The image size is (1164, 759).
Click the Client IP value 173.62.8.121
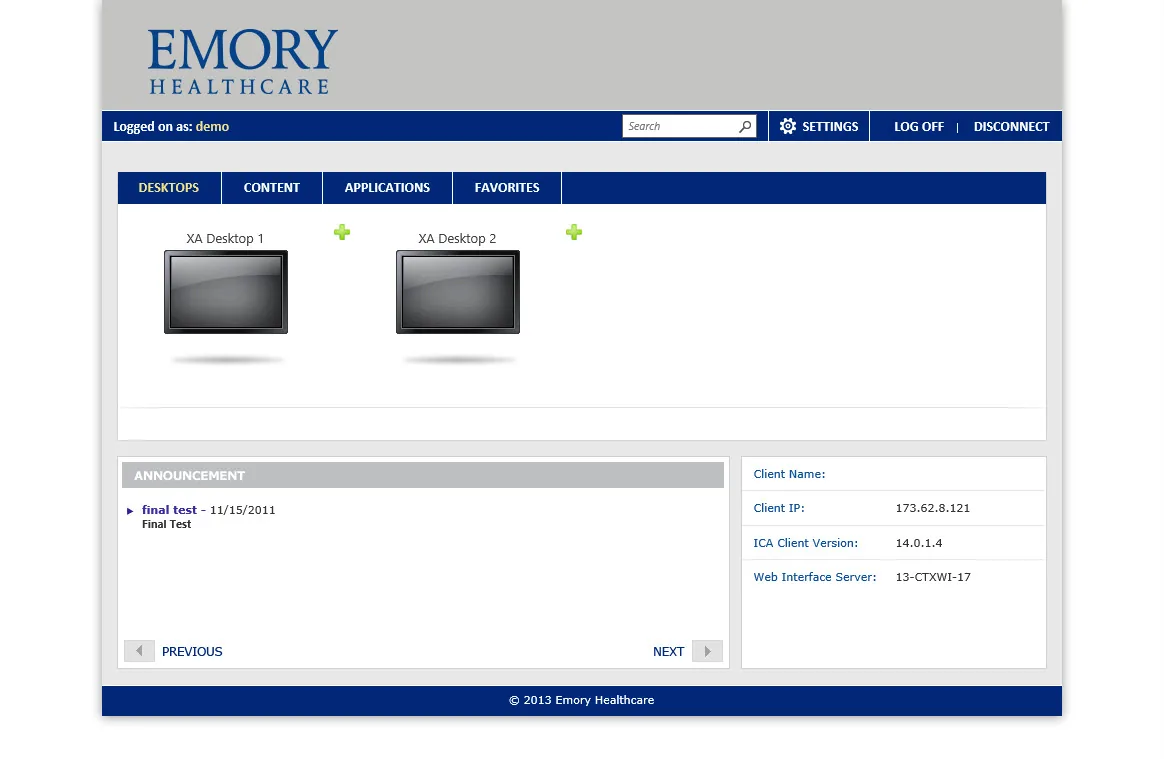(x=932, y=508)
